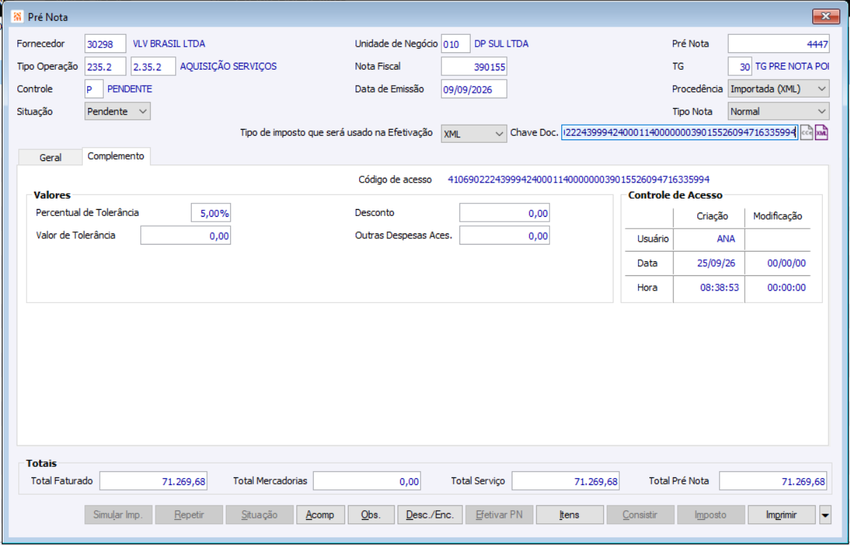Image resolution: width=850 pixels, height=545 pixels.
Task: Switch to the Geral tab
Action: point(50,157)
